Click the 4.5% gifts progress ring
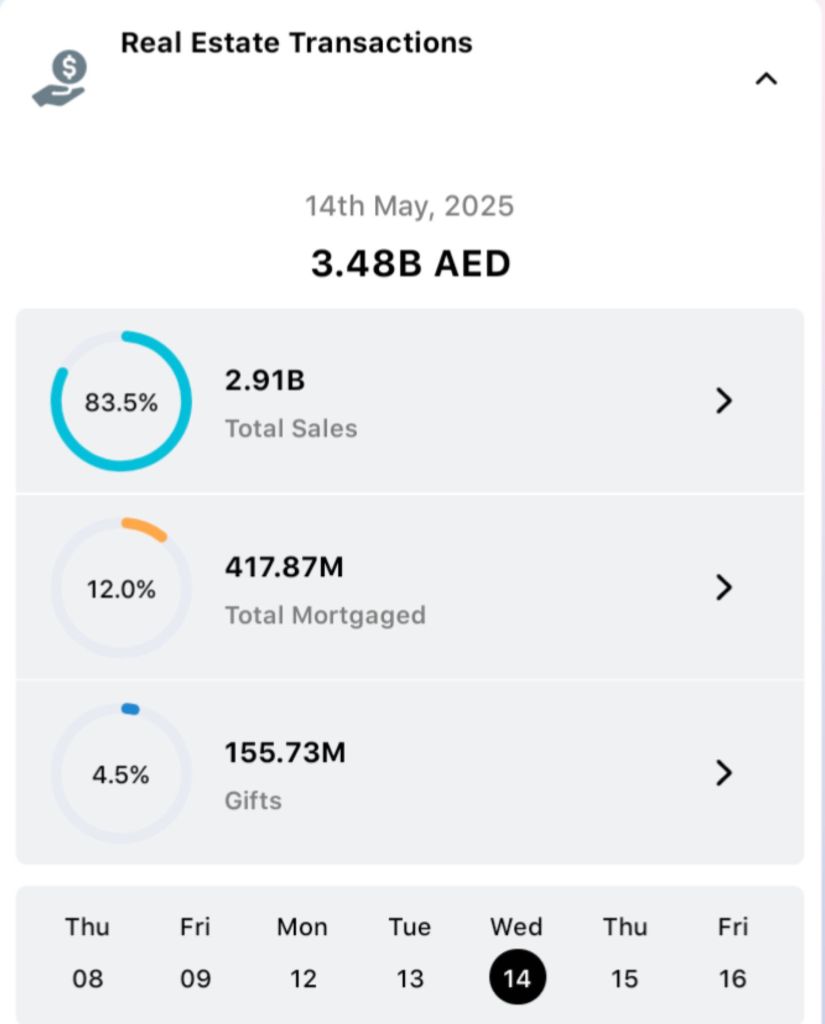Screen dimensions: 825x1024 (x=121, y=774)
